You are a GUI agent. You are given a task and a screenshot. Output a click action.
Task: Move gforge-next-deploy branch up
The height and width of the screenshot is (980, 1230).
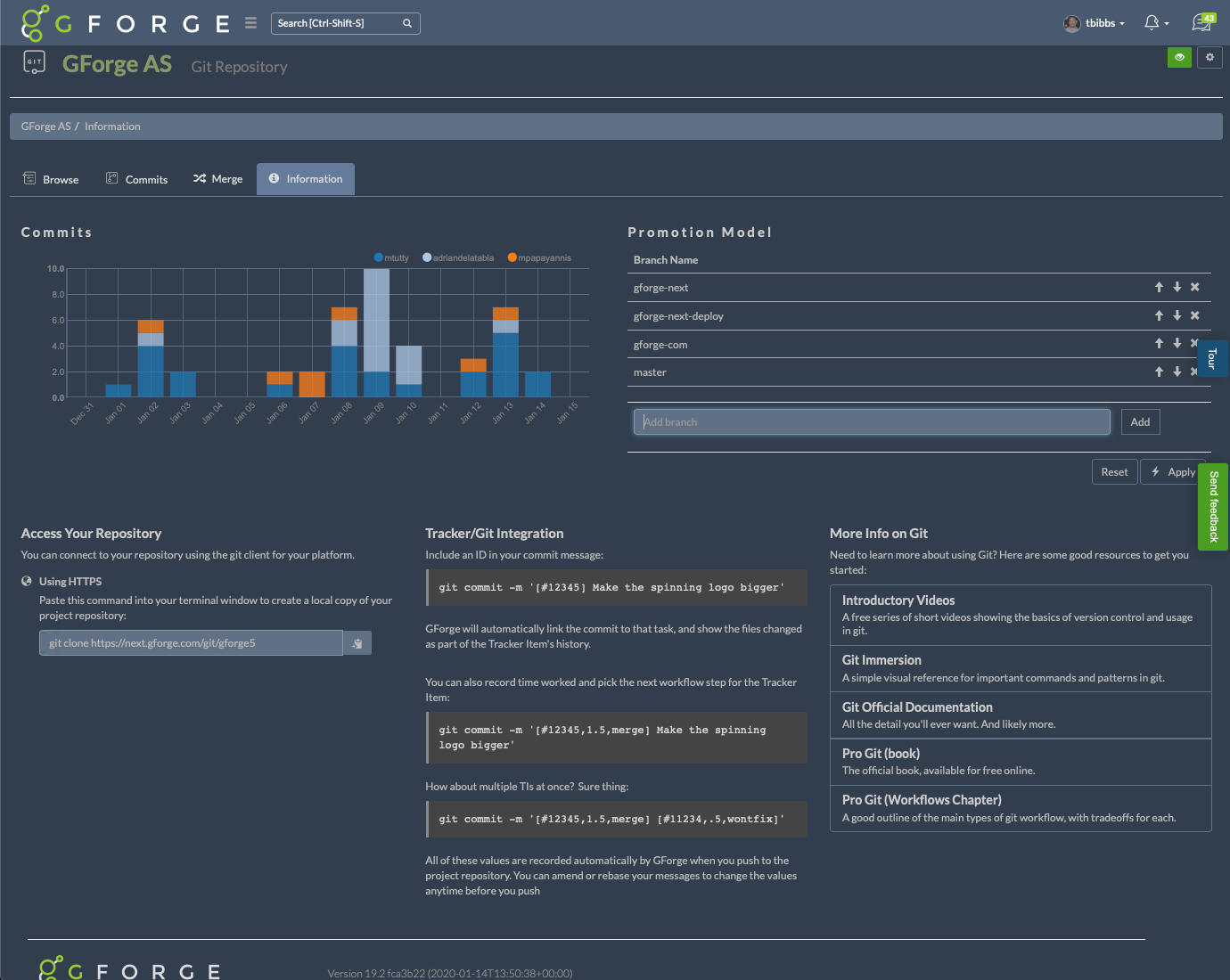click(x=1159, y=315)
